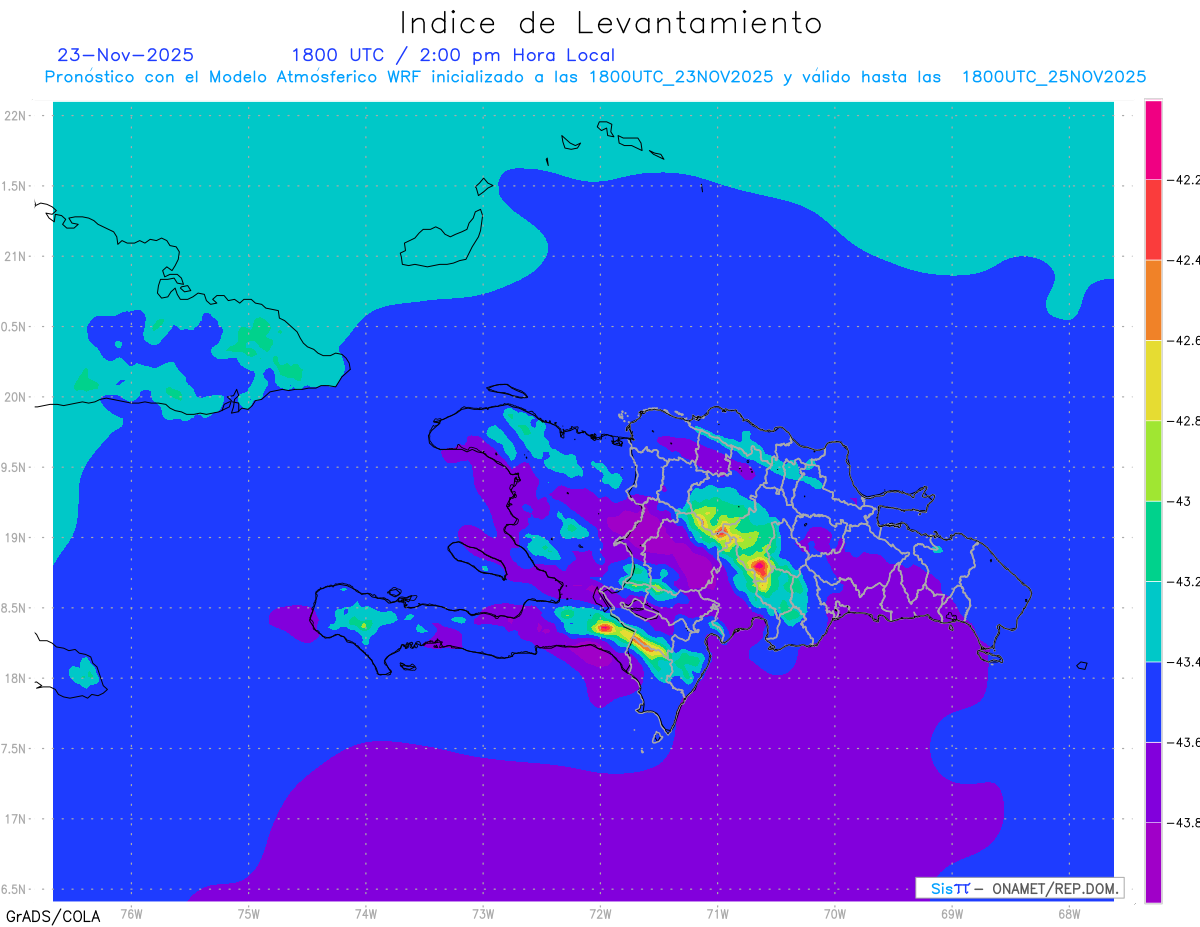Click the '71W' longitude label

(x=717, y=912)
